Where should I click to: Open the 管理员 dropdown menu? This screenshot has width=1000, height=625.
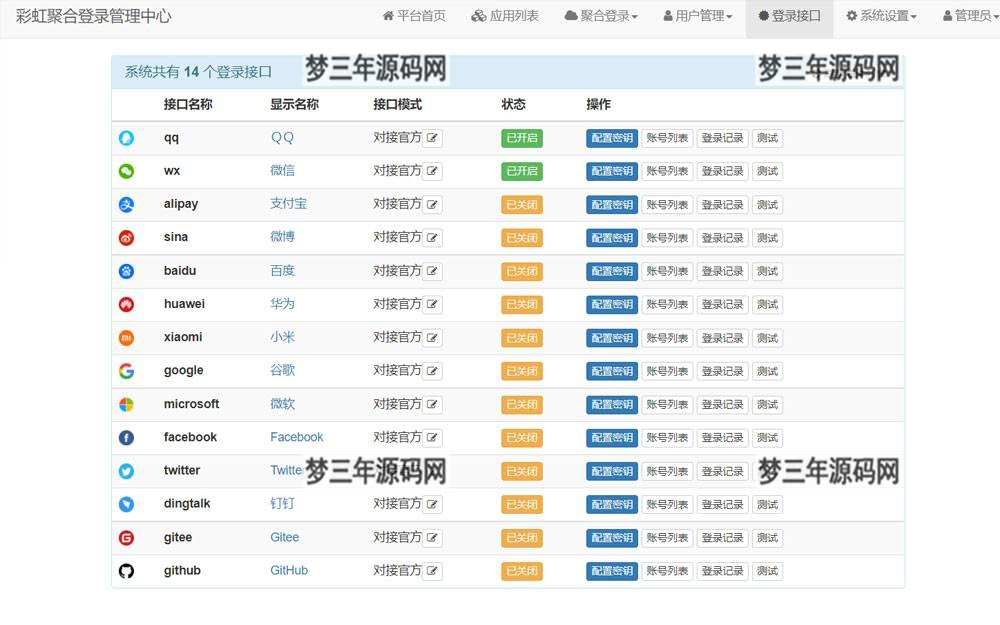971,17
